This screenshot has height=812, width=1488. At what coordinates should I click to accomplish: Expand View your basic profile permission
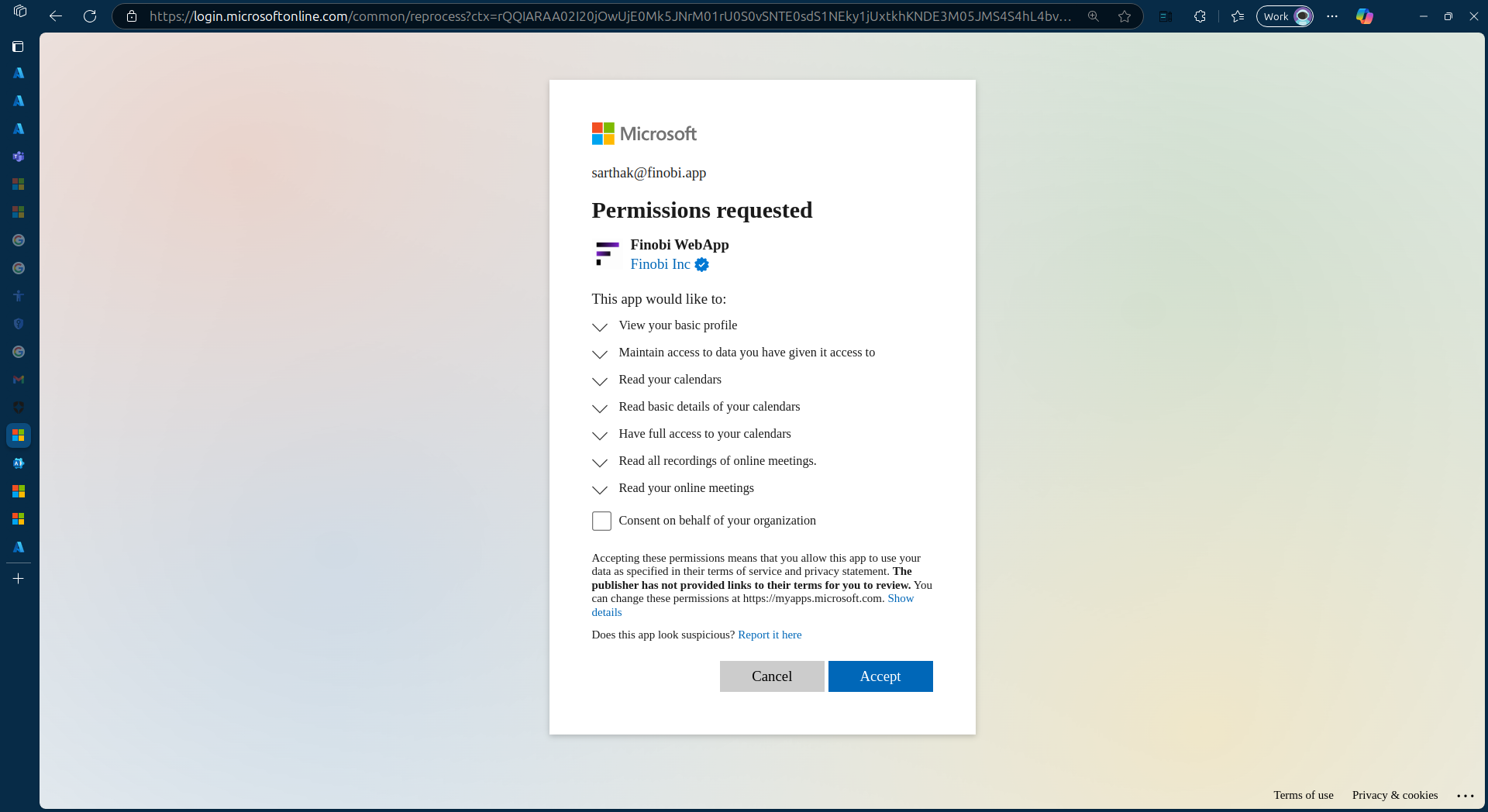(x=600, y=326)
